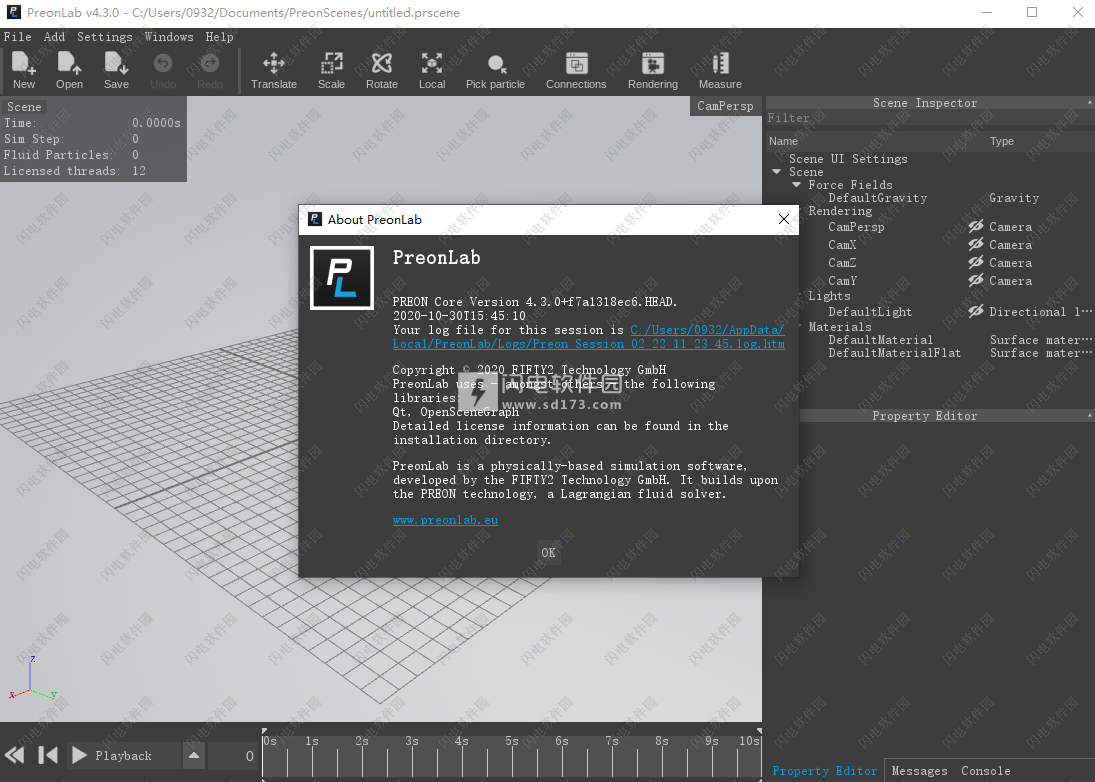
Task: Select the CamPersp item in Scene Inspector
Action: coord(856,227)
